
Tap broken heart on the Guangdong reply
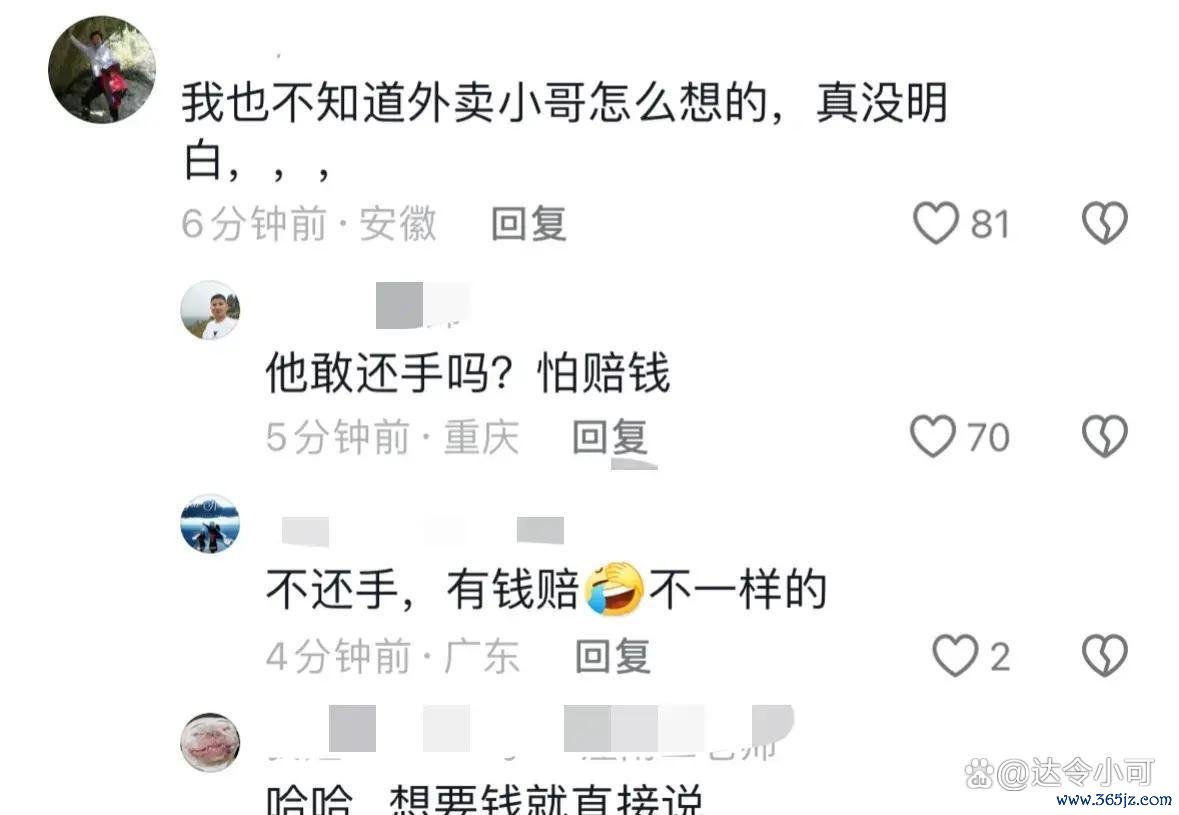[1105, 656]
